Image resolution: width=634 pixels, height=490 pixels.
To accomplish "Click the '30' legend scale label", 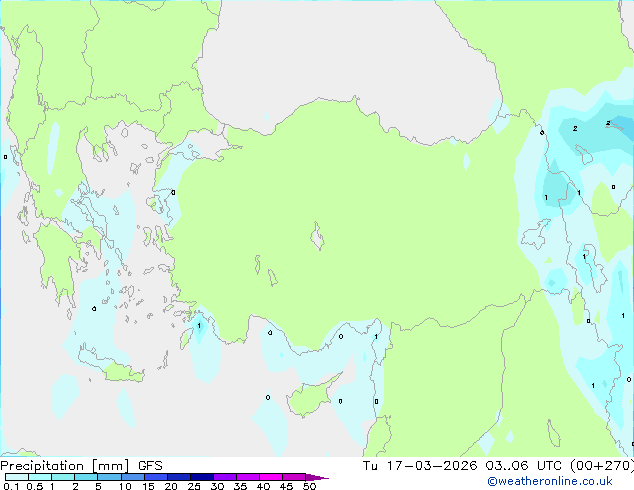I will (x=217, y=486).
